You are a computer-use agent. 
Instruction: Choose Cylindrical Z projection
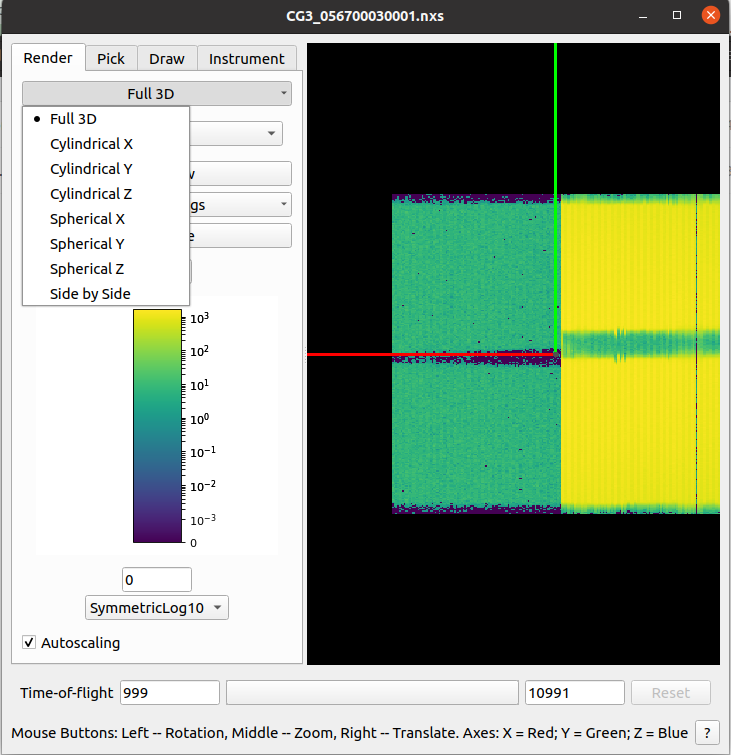(106, 194)
